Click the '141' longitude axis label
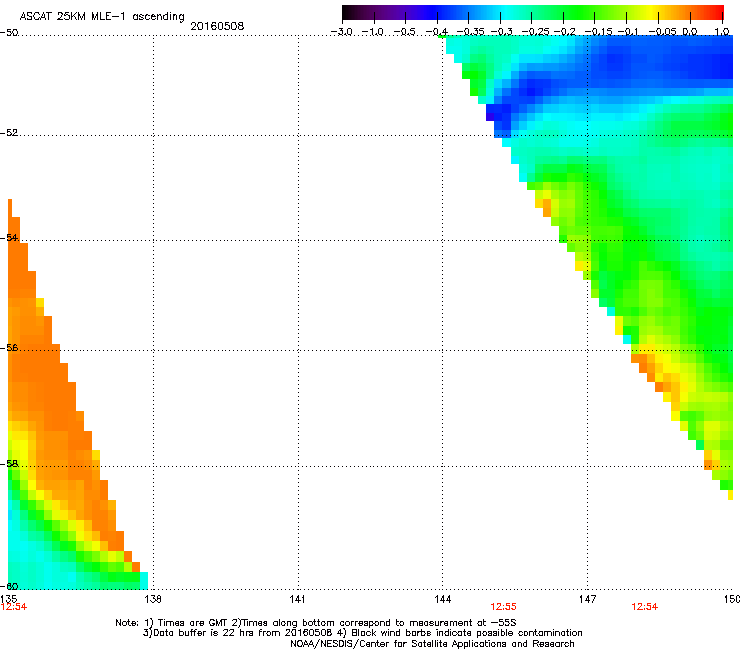This screenshot has width=740, height=650. (x=297, y=599)
